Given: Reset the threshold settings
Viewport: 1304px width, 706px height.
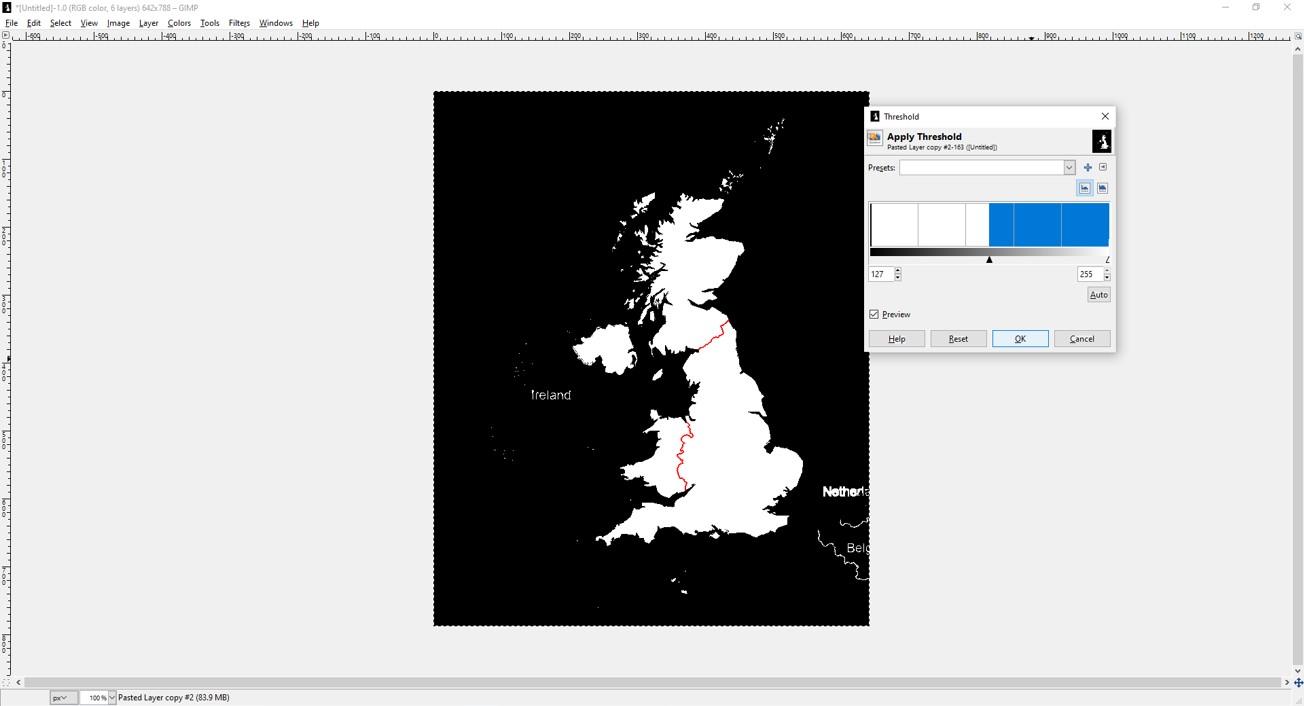Looking at the screenshot, I should tap(958, 339).
